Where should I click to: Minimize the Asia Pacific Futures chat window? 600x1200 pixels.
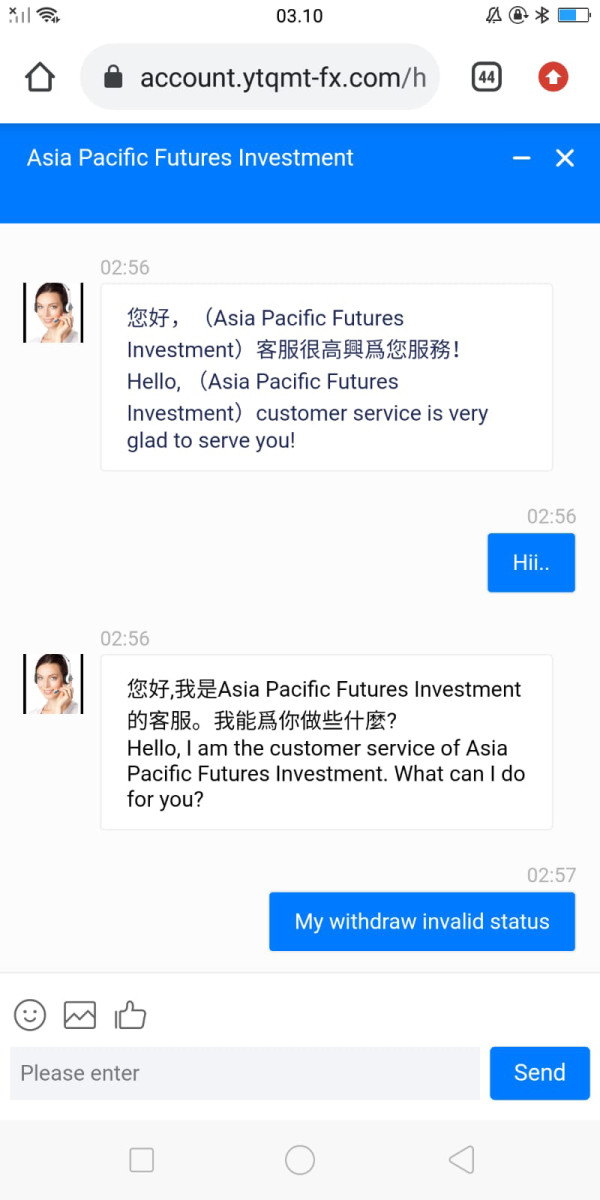521,158
